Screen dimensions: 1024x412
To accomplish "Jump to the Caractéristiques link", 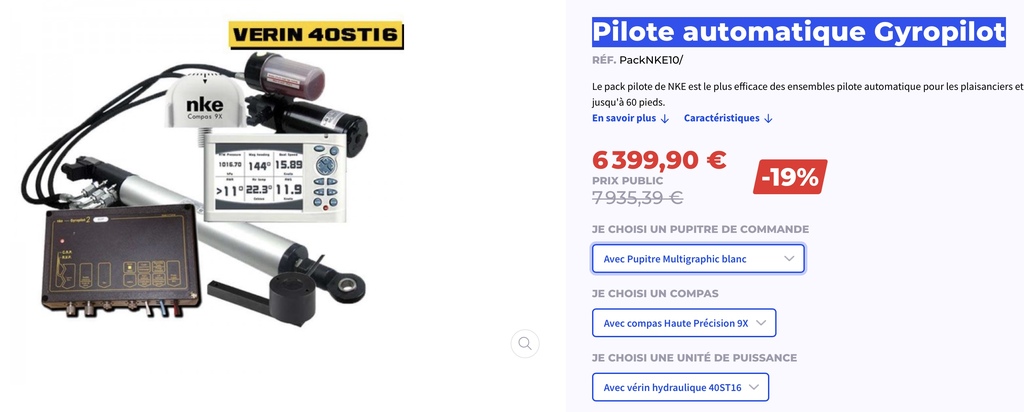I will 722,118.
